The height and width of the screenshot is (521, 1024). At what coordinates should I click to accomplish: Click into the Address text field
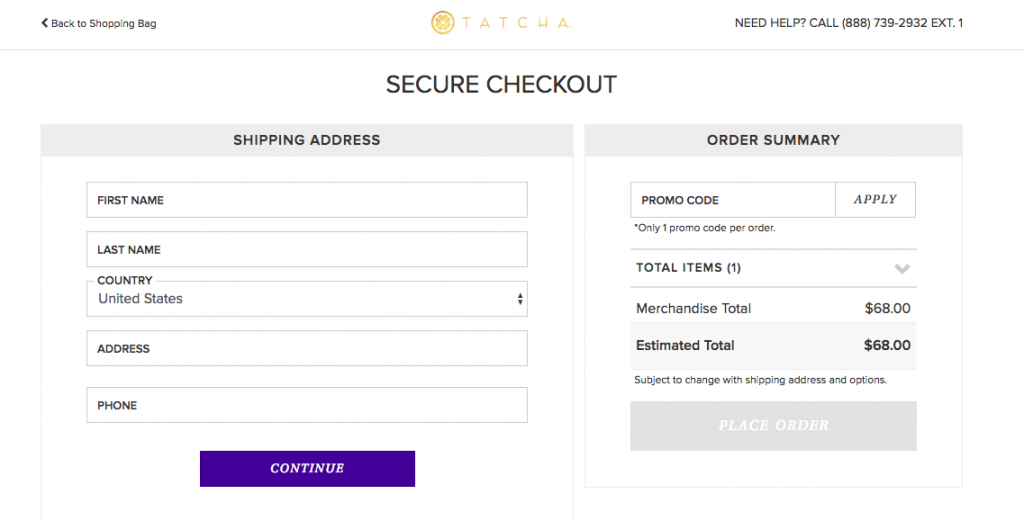pos(306,349)
